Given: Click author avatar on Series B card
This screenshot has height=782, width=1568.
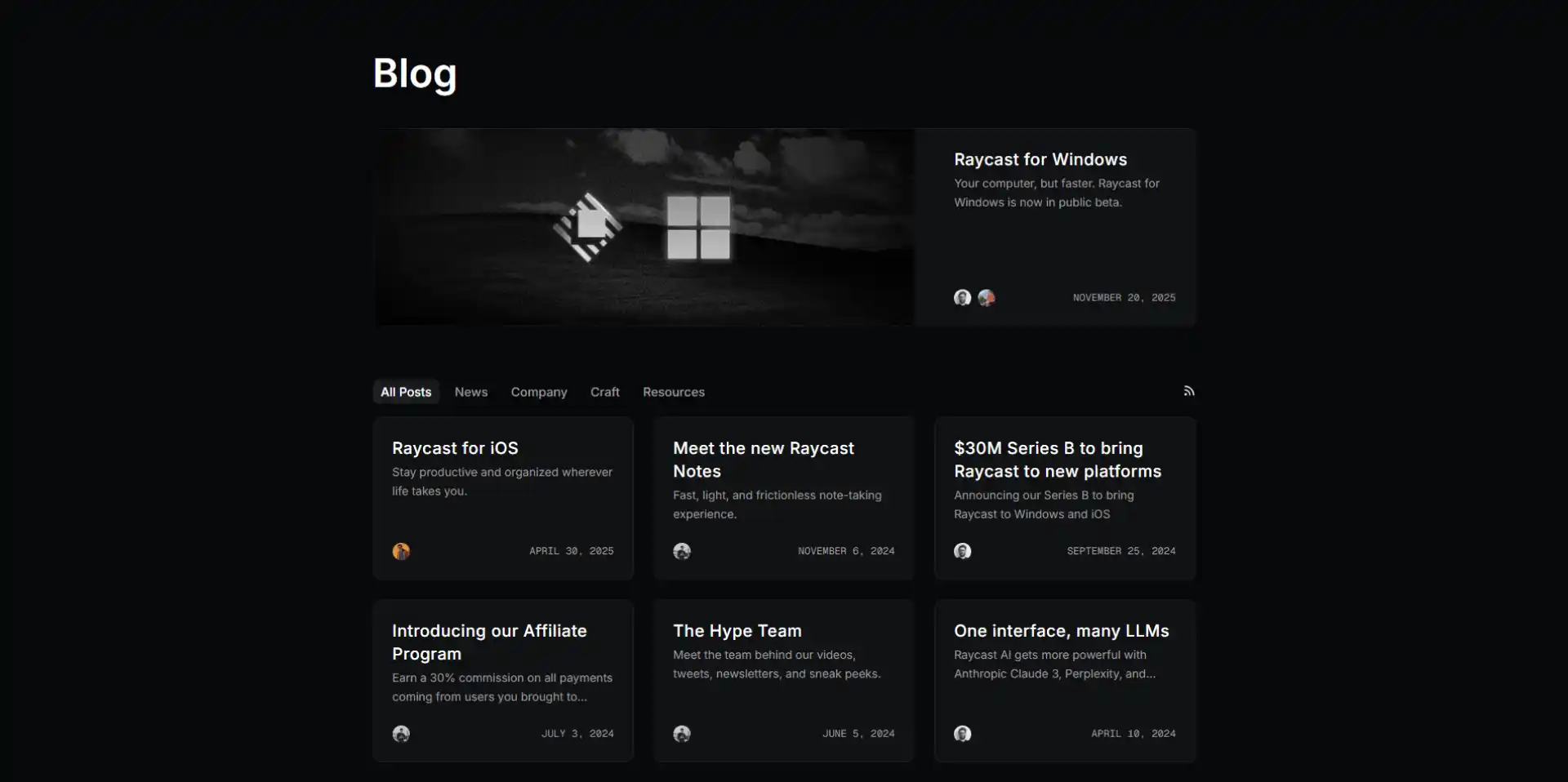Looking at the screenshot, I should pos(963,551).
